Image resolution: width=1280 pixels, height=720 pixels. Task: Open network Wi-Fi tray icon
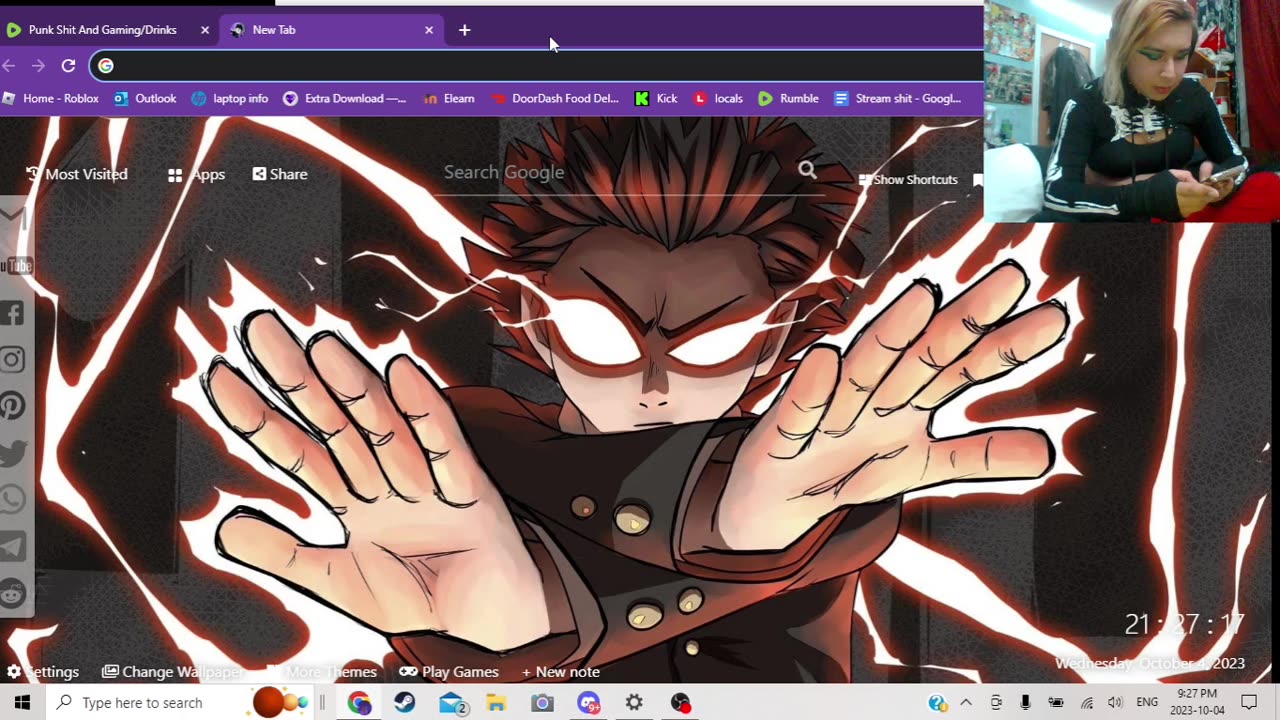[x=1086, y=703]
